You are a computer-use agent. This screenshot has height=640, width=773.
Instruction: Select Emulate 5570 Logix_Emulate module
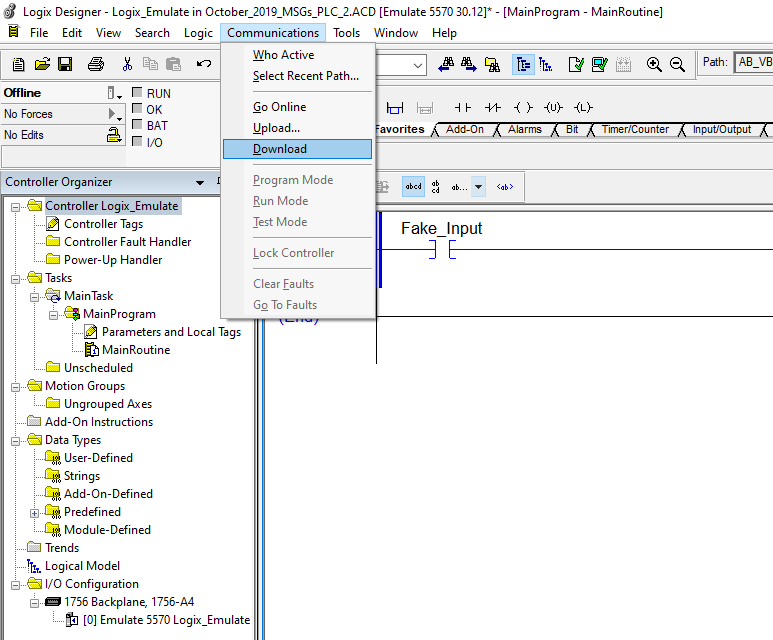[x=166, y=620]
